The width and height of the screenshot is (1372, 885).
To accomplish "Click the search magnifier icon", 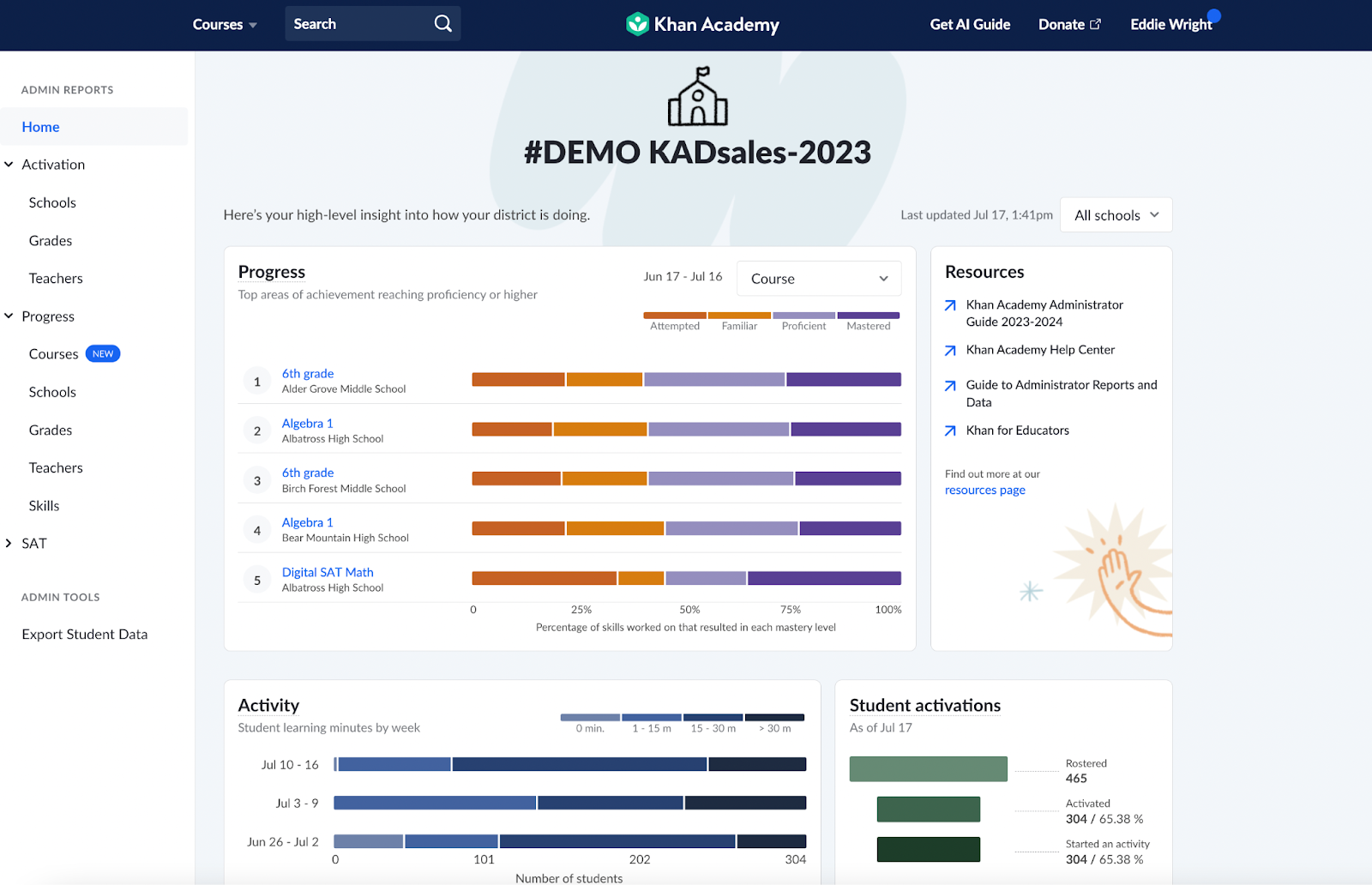I will coord(442,24).
